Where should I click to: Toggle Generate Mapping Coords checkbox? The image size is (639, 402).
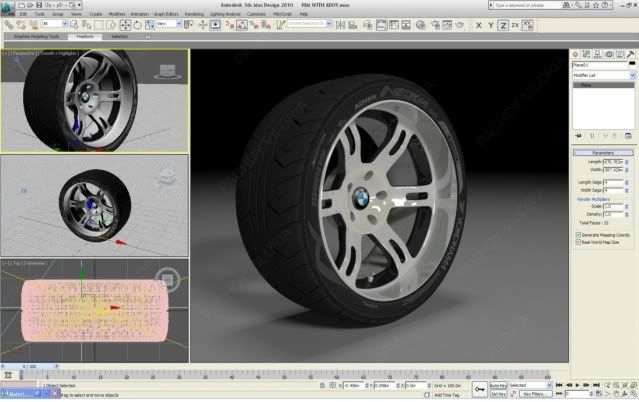coord(578,235)
